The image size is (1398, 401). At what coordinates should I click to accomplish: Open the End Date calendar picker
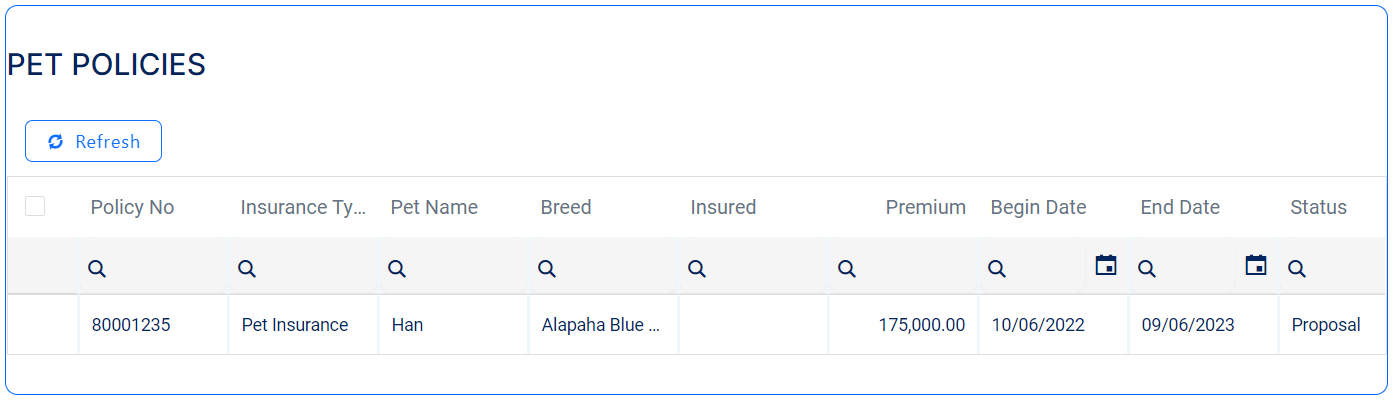(1256, 266)
